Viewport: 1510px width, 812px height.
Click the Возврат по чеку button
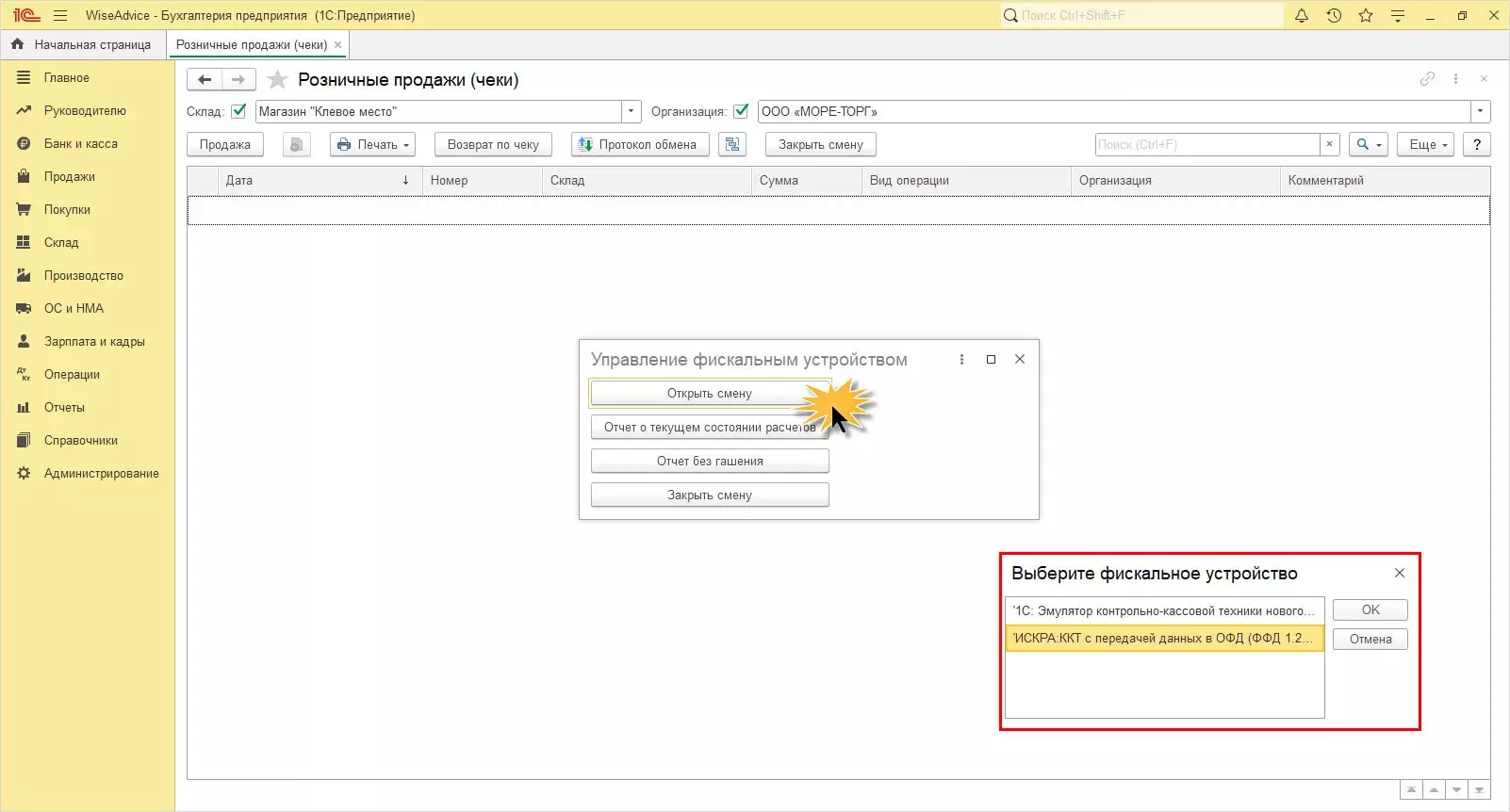coord(493,144)
